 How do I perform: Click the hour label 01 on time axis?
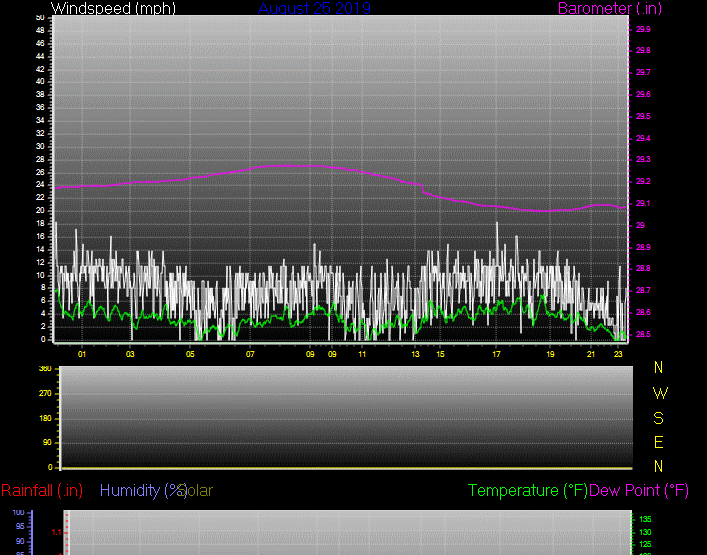[x=82, y=354]
